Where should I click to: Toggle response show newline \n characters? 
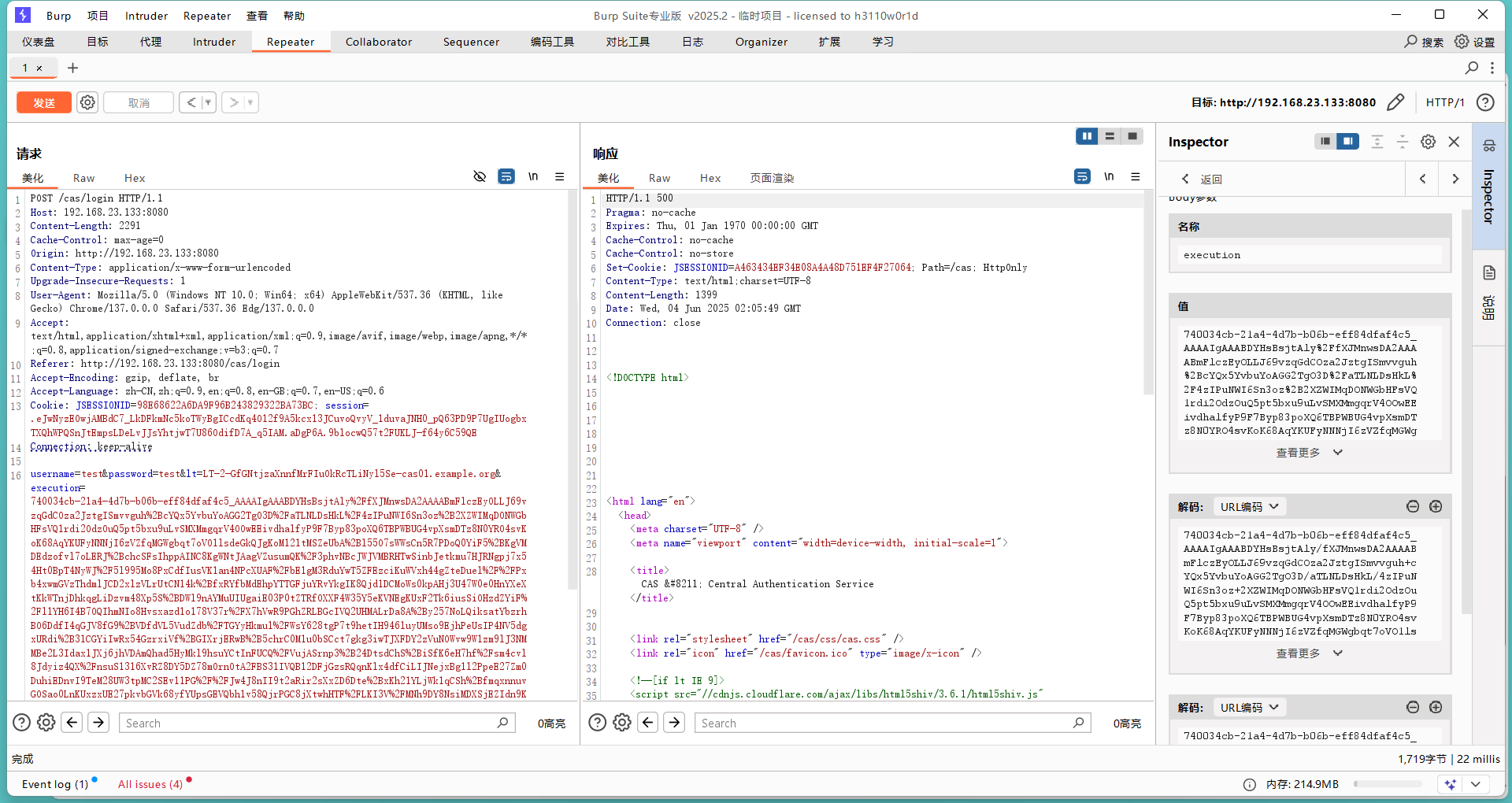click(1109, 176)
